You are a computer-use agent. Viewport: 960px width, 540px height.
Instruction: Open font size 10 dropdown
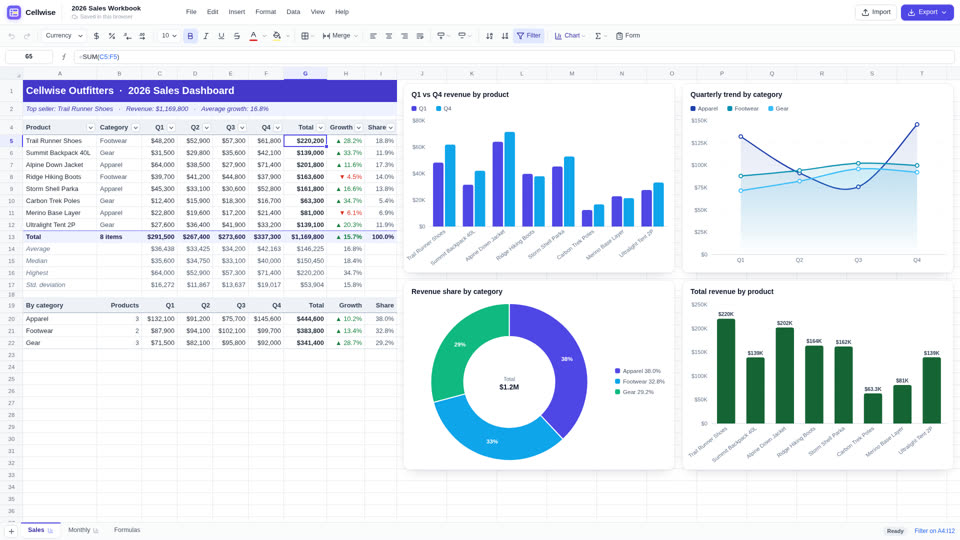pos(169,36)
